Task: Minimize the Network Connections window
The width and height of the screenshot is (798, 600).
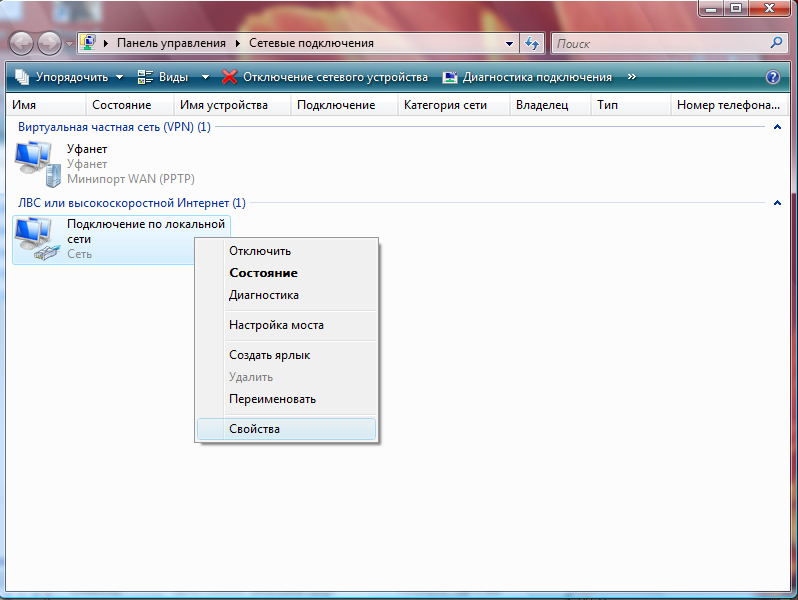Action: point(711,8)
